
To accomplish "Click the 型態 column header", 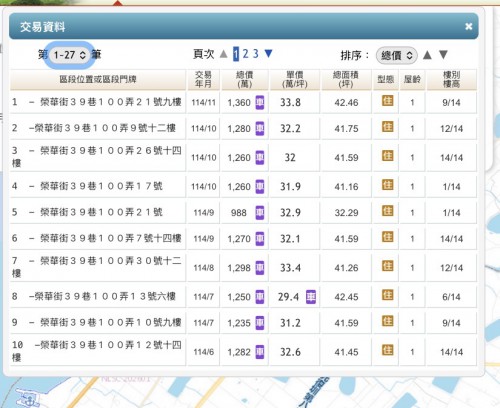I will [386, 79].
